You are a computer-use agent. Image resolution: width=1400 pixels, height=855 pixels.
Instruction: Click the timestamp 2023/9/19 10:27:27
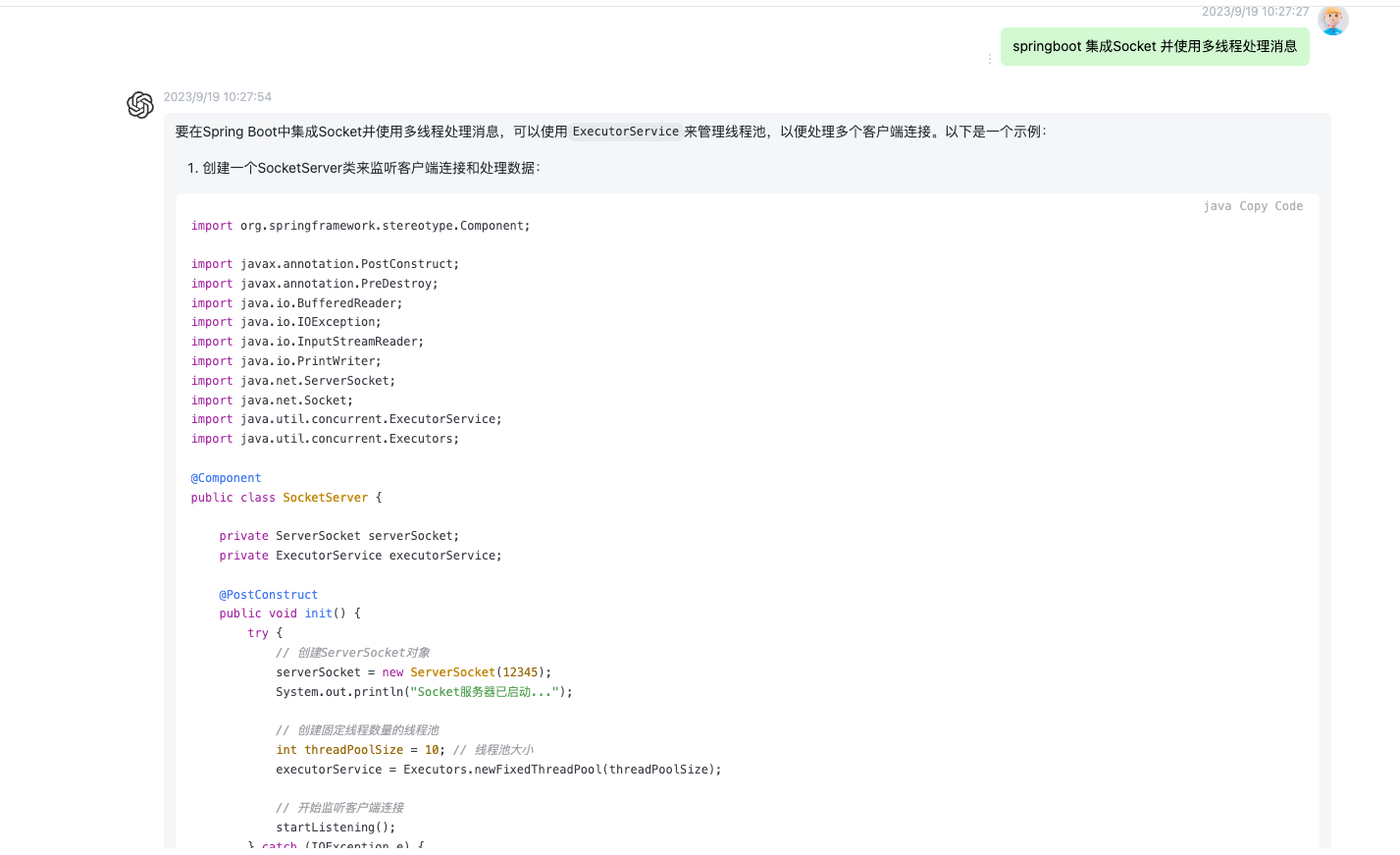point(1256,12)
